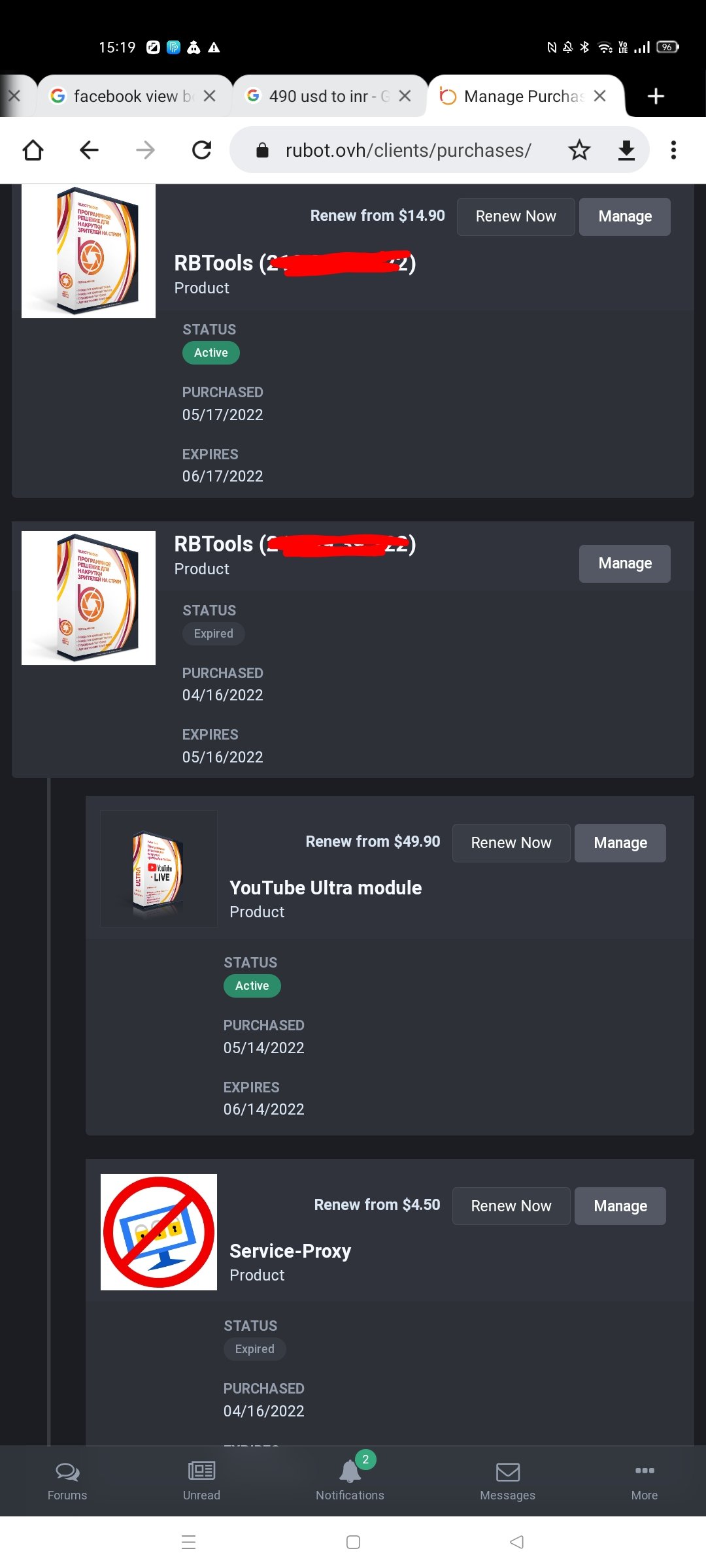This screenshot has height=1568, width=706.
Task: Open YouTube Ultra module product thumbnail
Action: pos(159,869)
